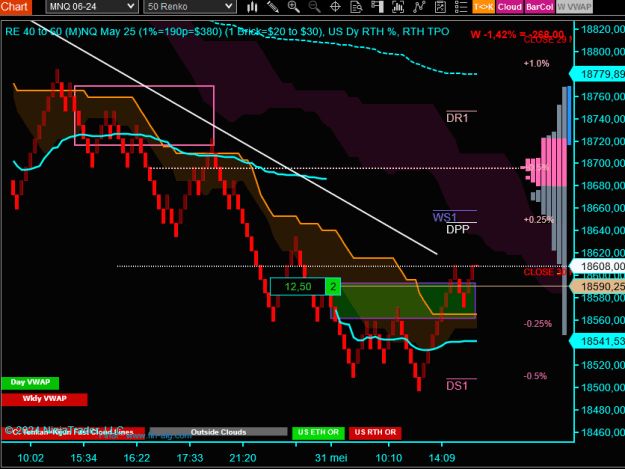
Task: Click the -0.5% level label
Action: tap(535, 376)
